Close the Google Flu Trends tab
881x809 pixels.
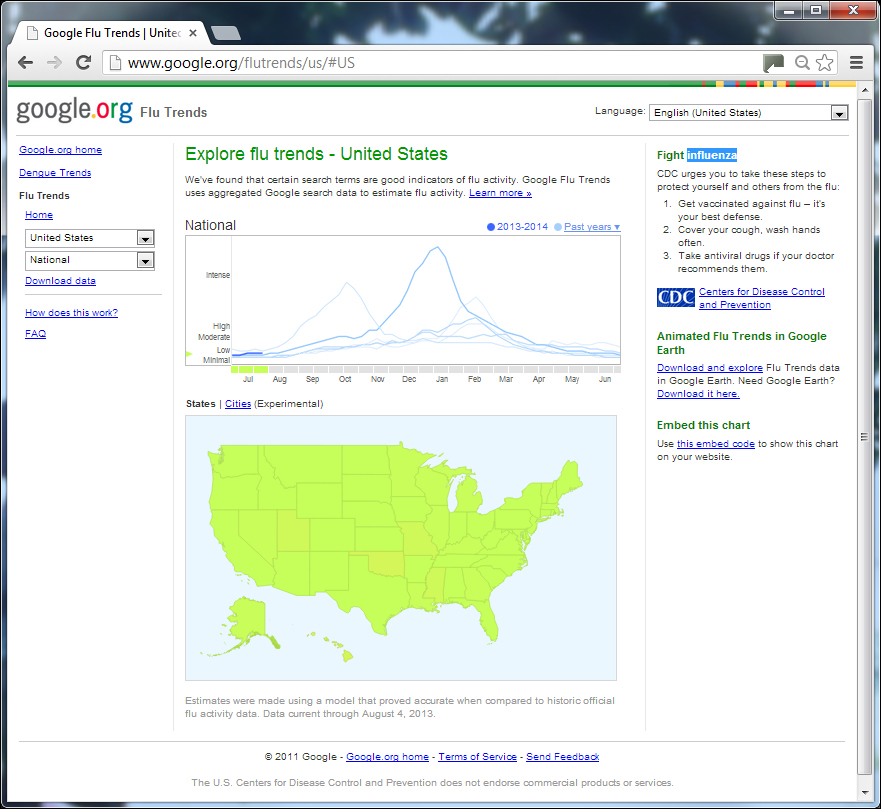[x=193, y=33]
